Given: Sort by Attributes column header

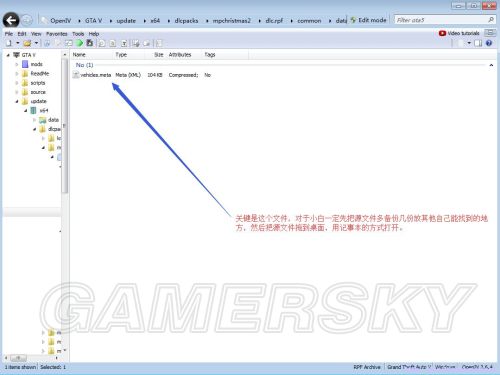Looking at the screenshot, I should point(180,55).
